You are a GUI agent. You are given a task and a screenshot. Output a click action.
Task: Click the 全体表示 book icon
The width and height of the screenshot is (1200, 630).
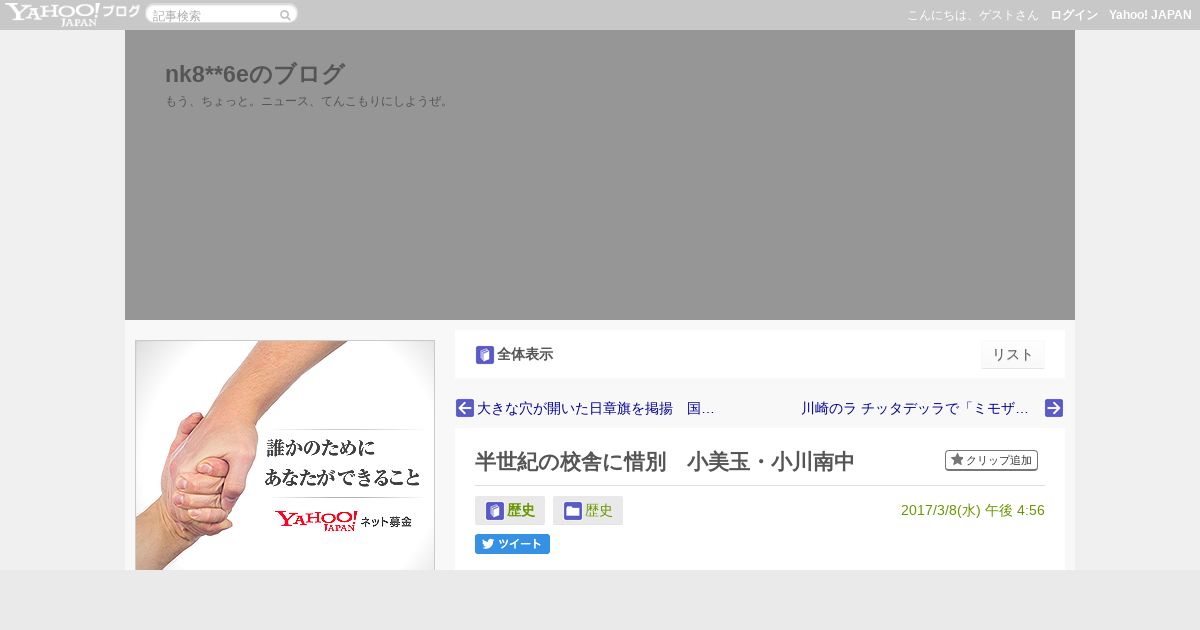[x=485, y=355]
